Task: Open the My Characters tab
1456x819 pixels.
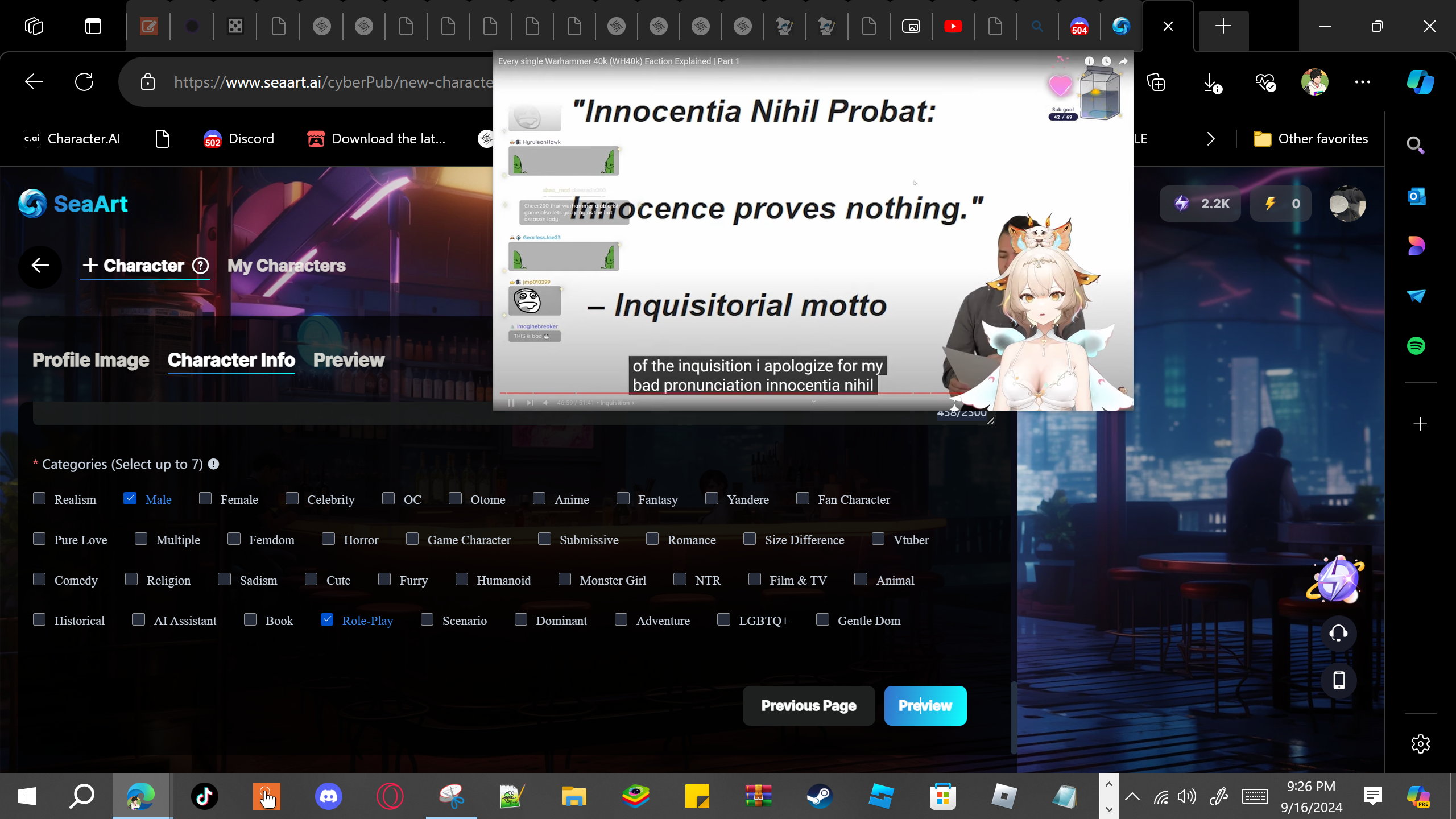Action: [x=287, y=266]
